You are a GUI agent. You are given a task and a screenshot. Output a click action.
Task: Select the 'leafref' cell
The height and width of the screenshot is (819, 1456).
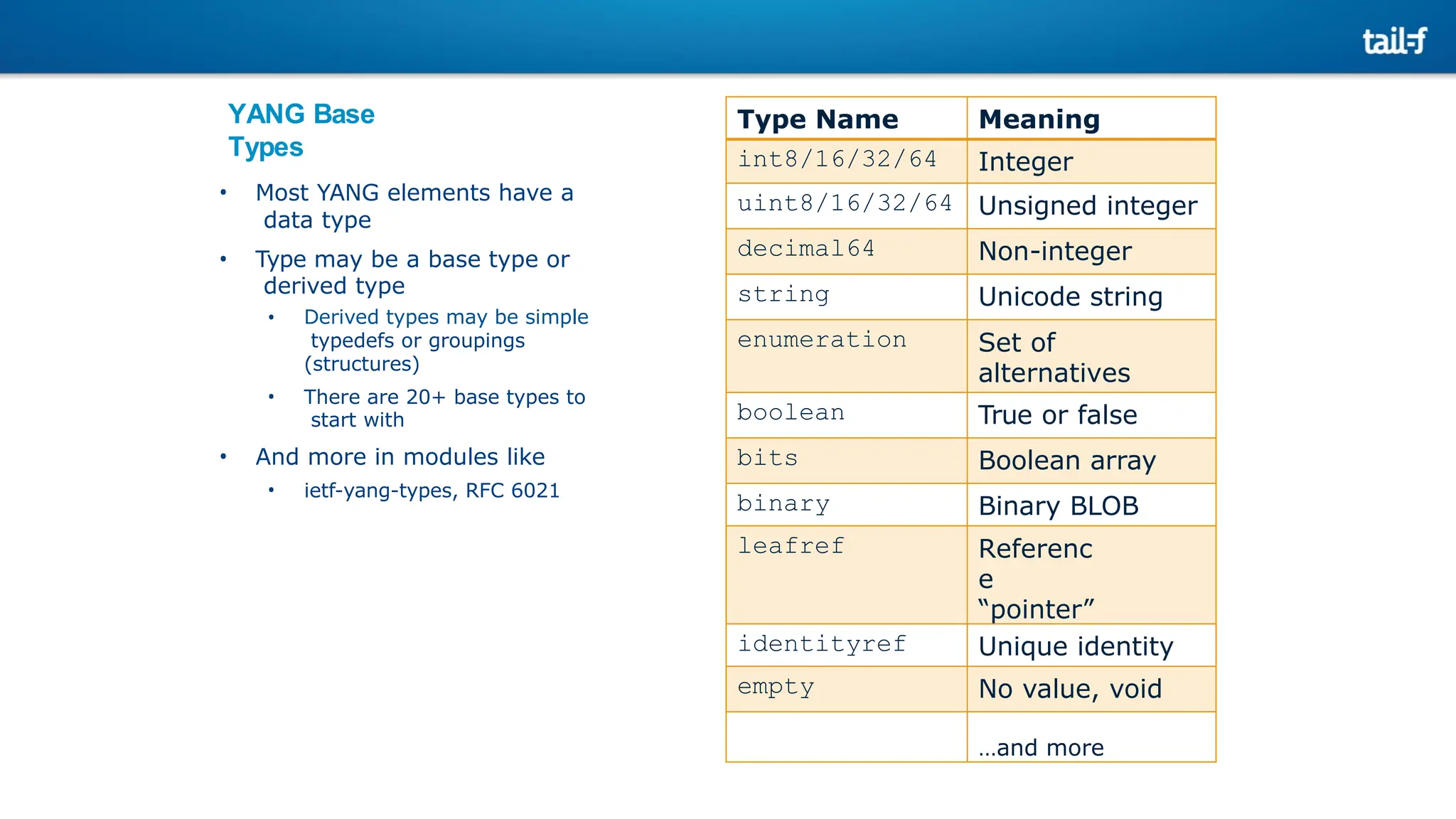846,575
